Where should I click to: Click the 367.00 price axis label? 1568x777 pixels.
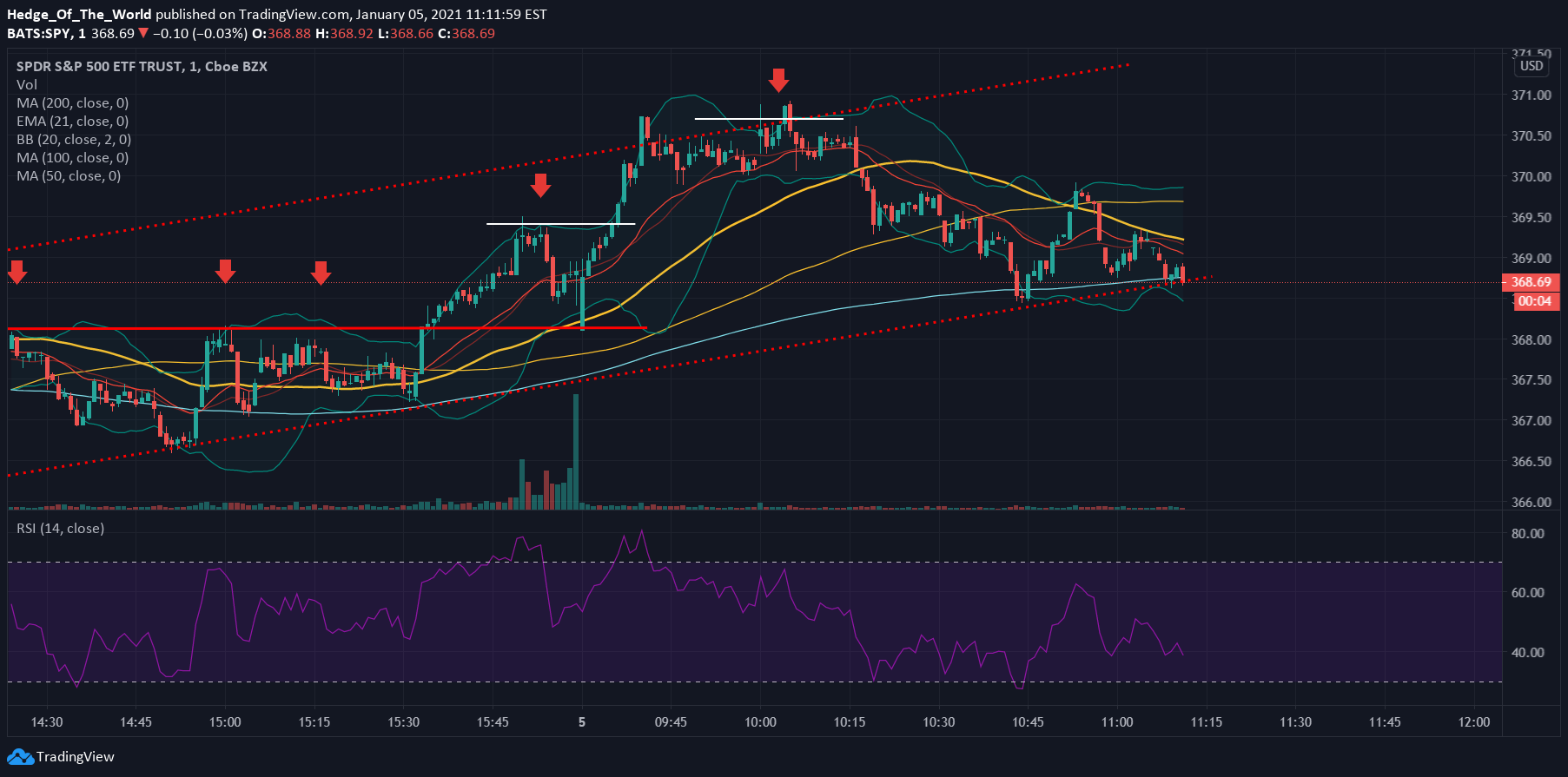1532,421
